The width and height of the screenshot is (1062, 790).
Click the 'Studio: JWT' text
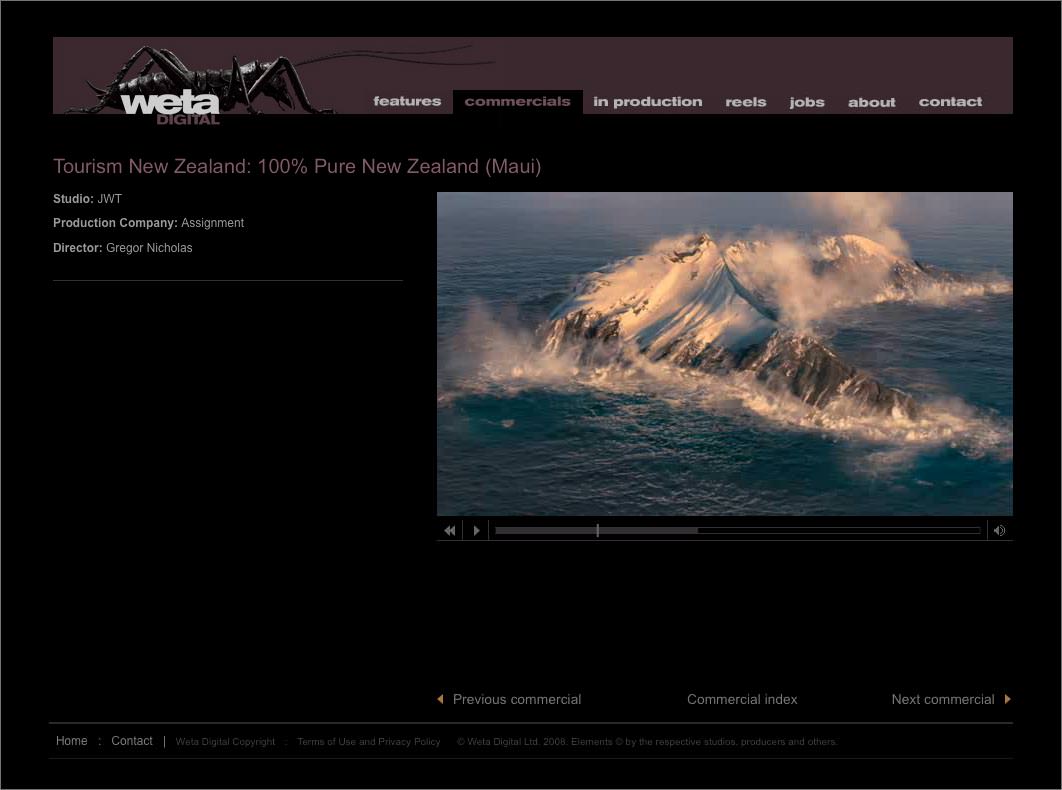point(87,199)
